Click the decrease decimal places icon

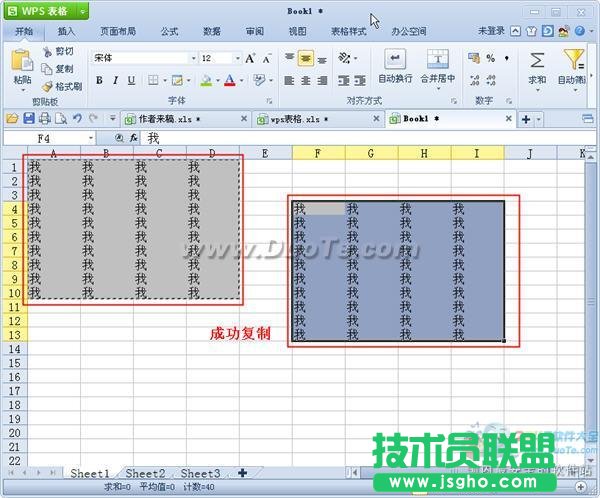pos(491,80)
